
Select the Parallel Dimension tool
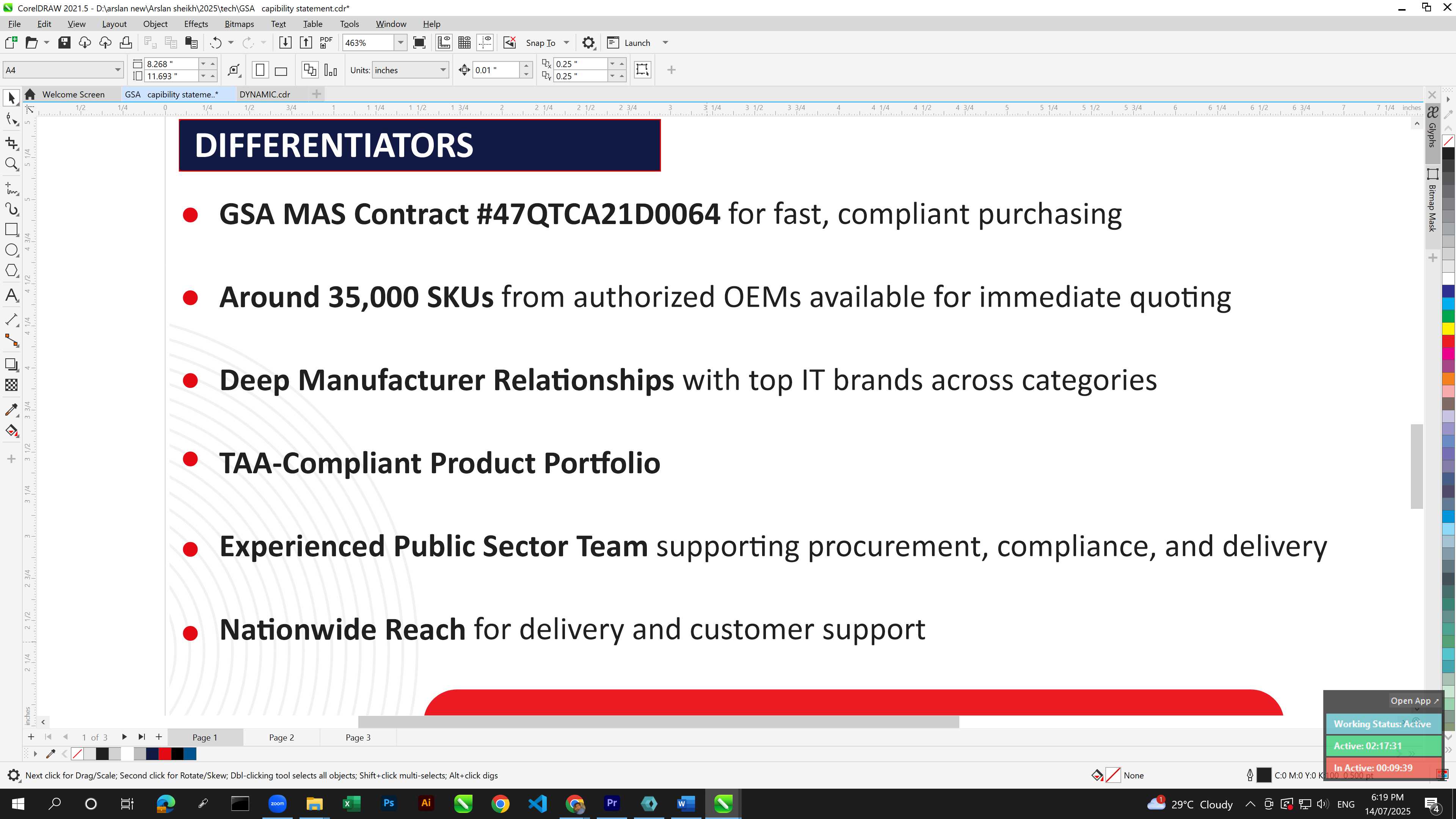tap(11, 319)
